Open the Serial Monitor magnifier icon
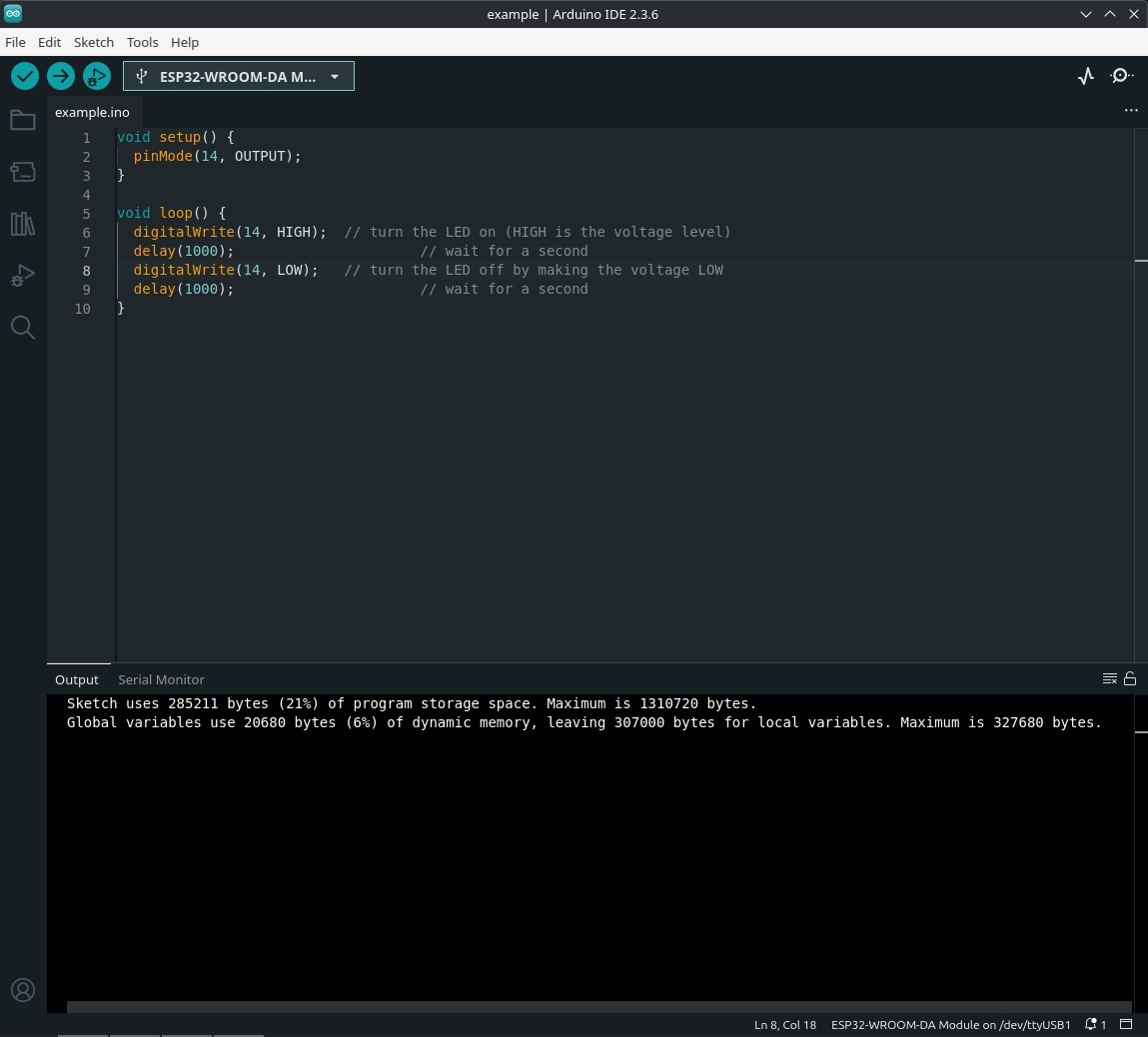 [x=1120, y=75]
